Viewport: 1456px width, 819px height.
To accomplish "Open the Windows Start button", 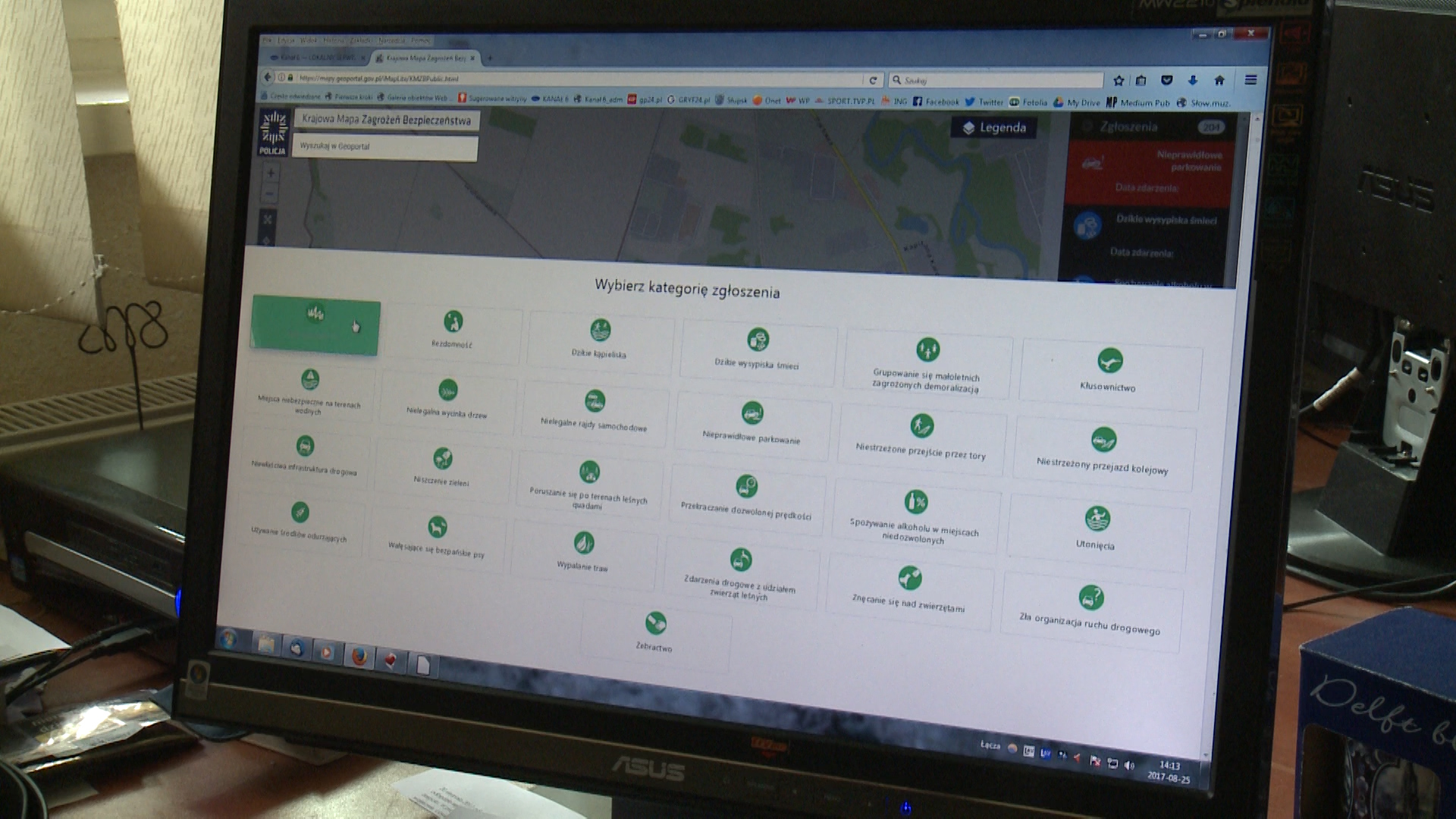I will (228, 639).
